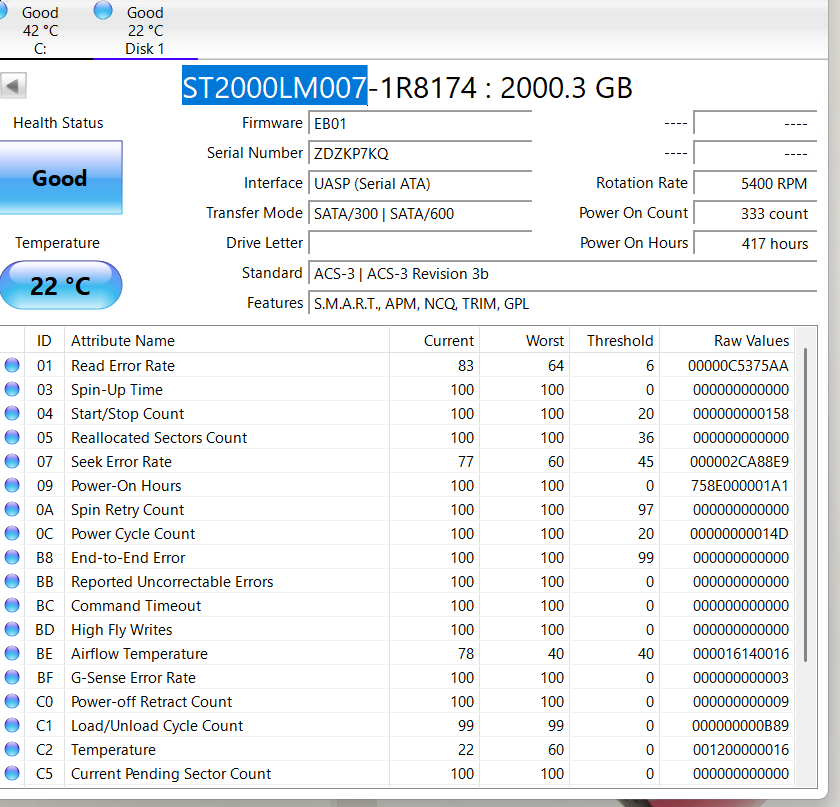840x807 pixels.
Task: Click status orb for End-to-End Error
Action: (12, 557)
